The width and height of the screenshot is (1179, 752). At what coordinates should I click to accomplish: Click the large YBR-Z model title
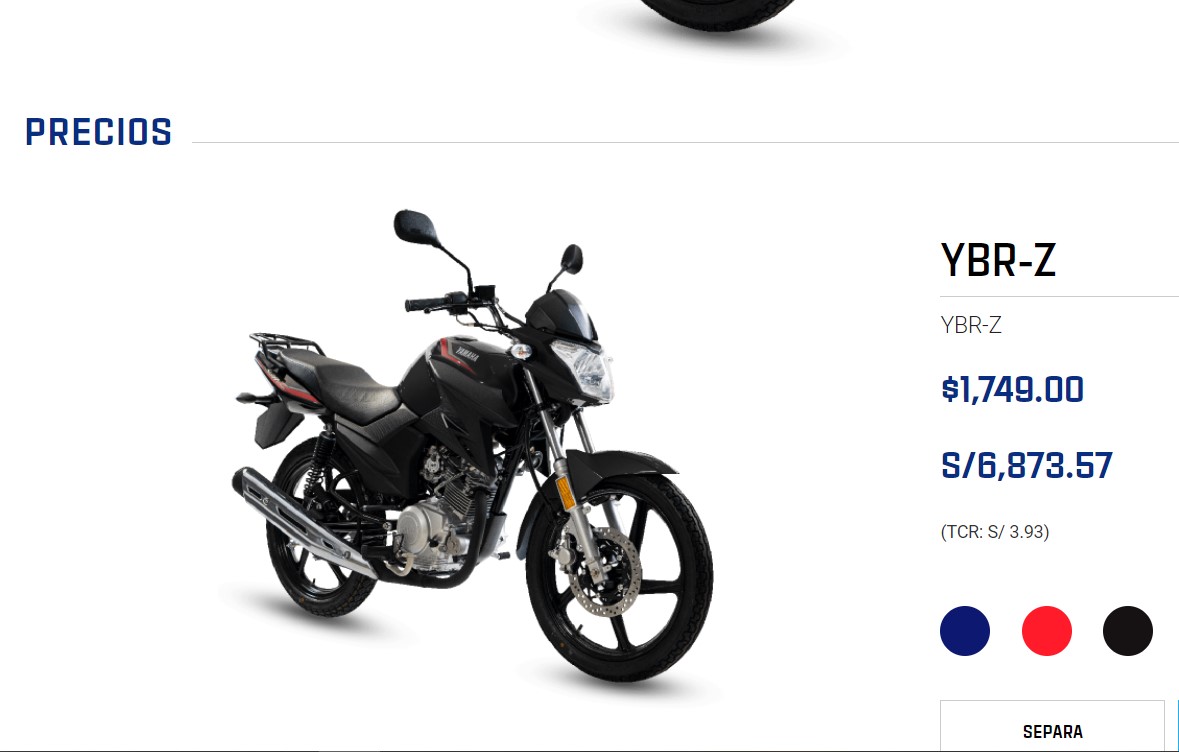point(998,260)
